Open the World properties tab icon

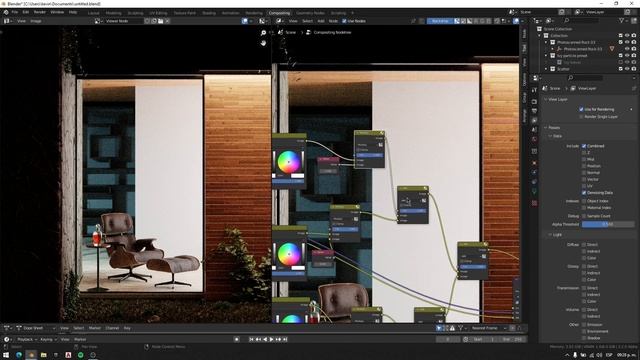tap(534, 140)
